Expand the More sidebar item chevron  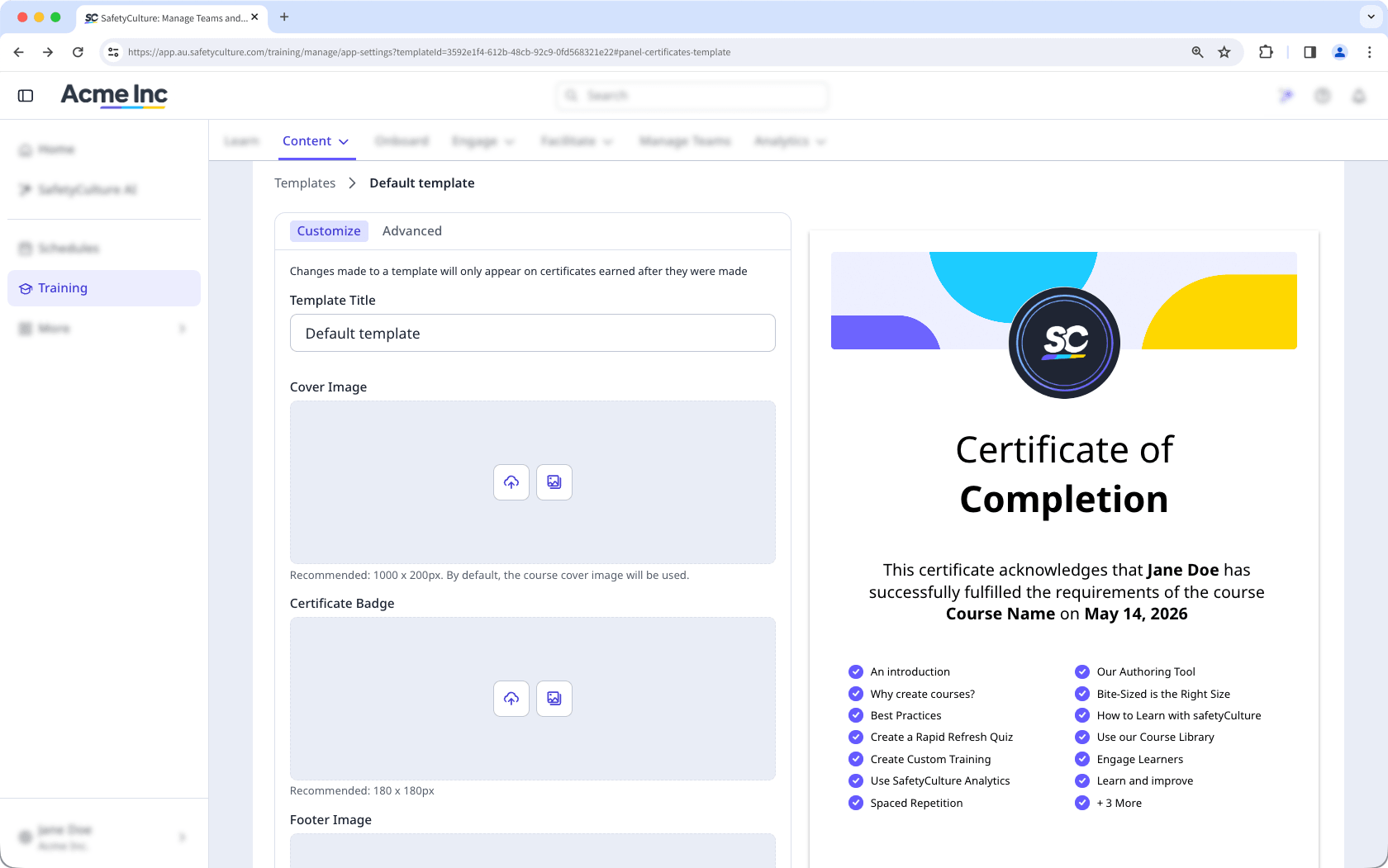pos(182,329)
